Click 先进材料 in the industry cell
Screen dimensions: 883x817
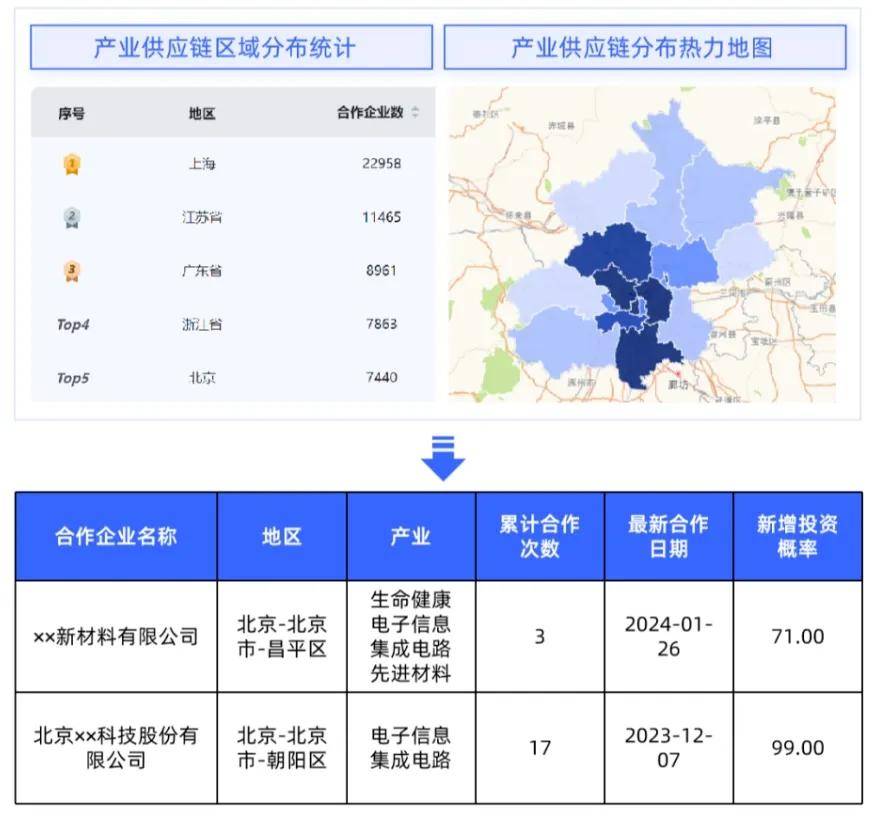(411, 673)
